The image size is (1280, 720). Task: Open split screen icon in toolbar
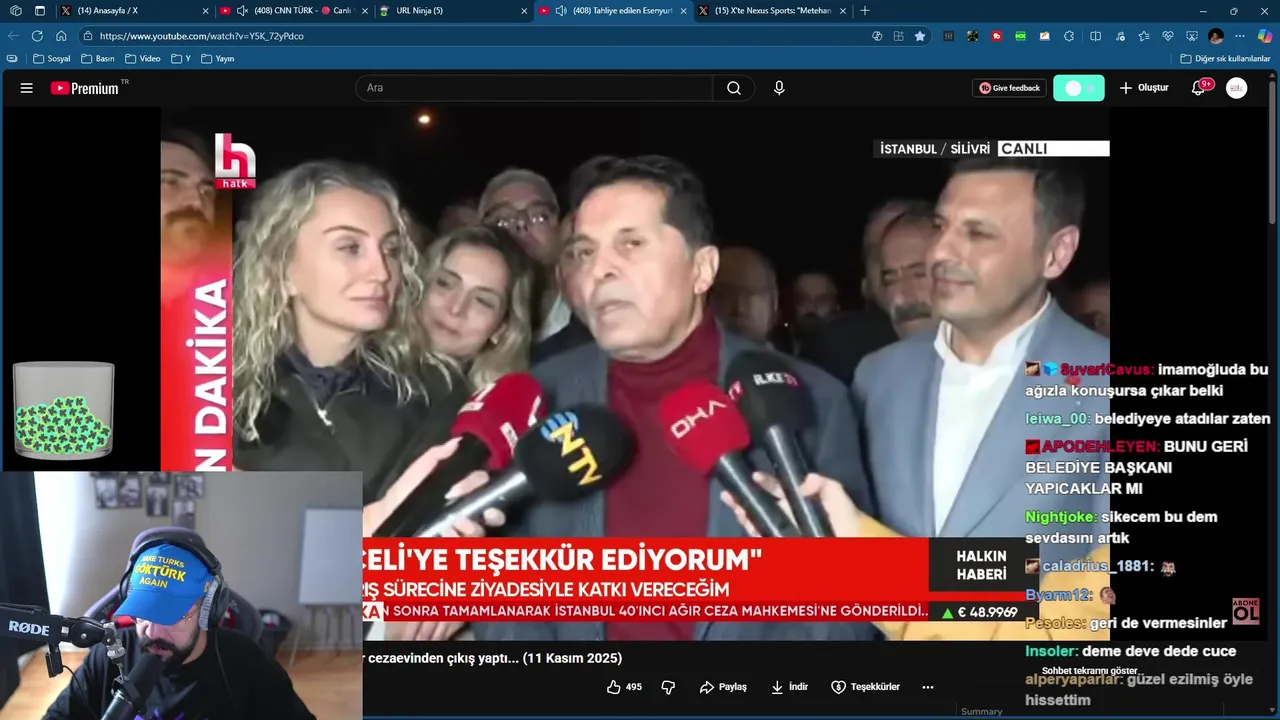pyautogui.click(x=1095, y=36)
